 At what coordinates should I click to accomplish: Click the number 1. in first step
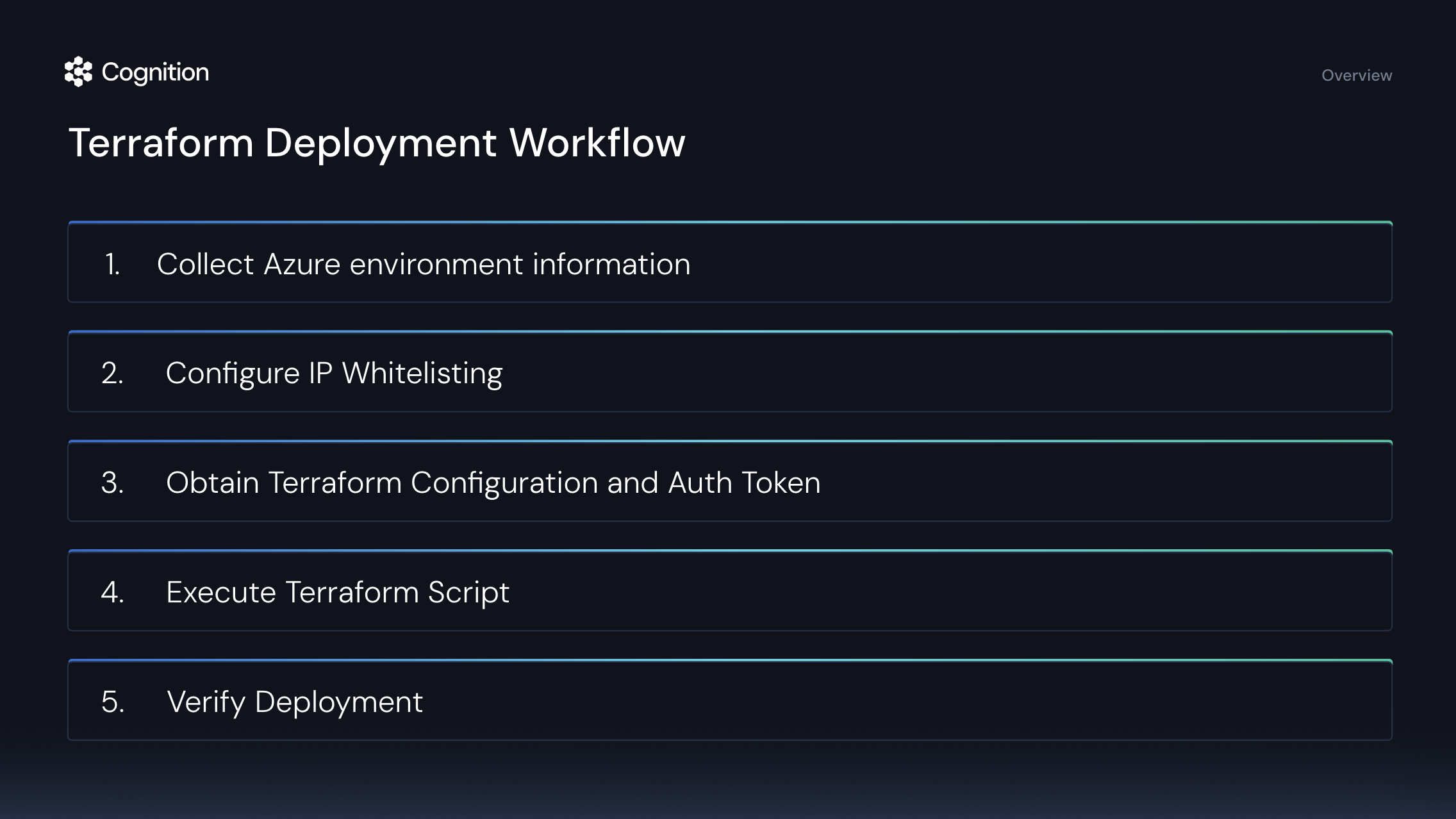(x=112, y=264)
